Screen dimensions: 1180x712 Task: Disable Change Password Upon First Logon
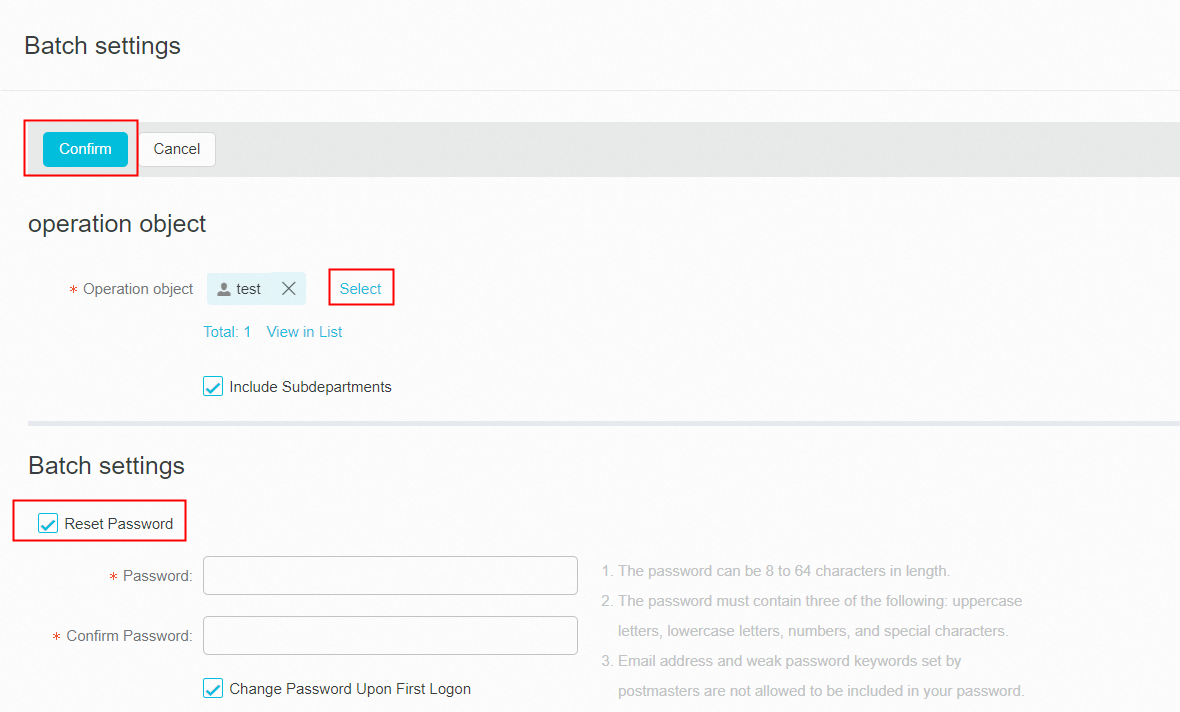tap(213, 689)
